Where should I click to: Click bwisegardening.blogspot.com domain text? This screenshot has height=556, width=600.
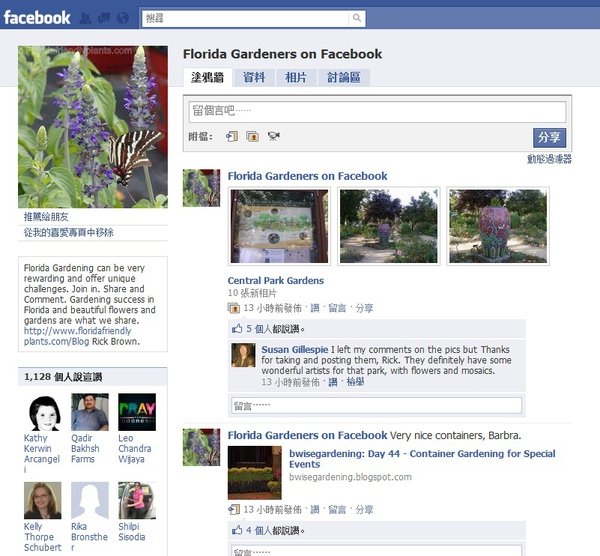350,477
